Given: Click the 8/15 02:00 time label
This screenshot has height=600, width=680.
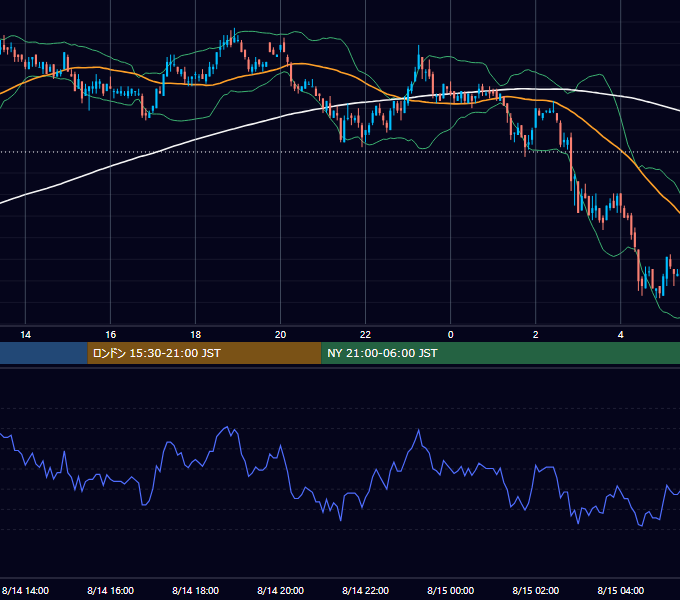Looking at the screenshot, I should (536, 590).
